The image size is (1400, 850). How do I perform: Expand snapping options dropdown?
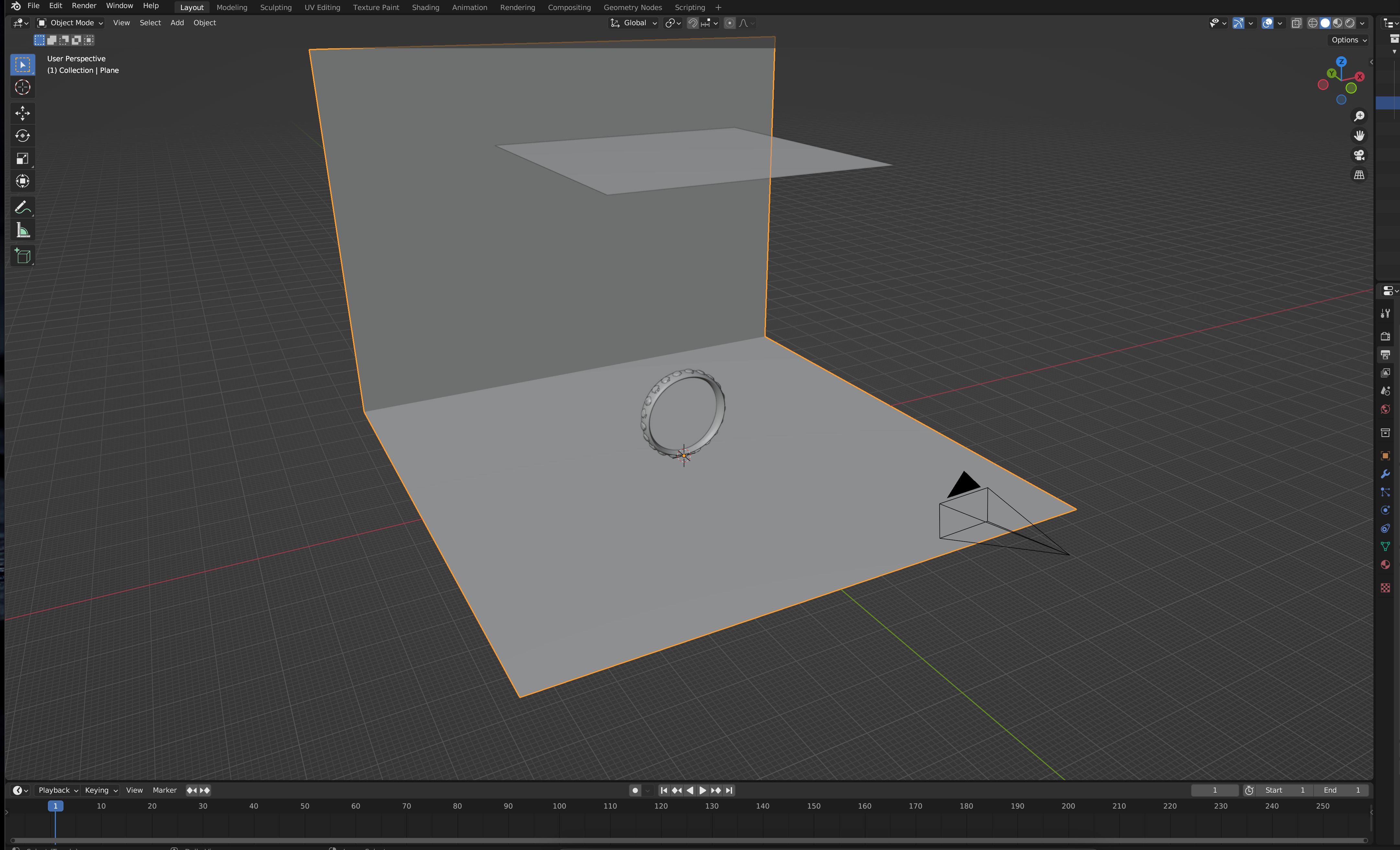pyautogui.click(x=710, y=23)
